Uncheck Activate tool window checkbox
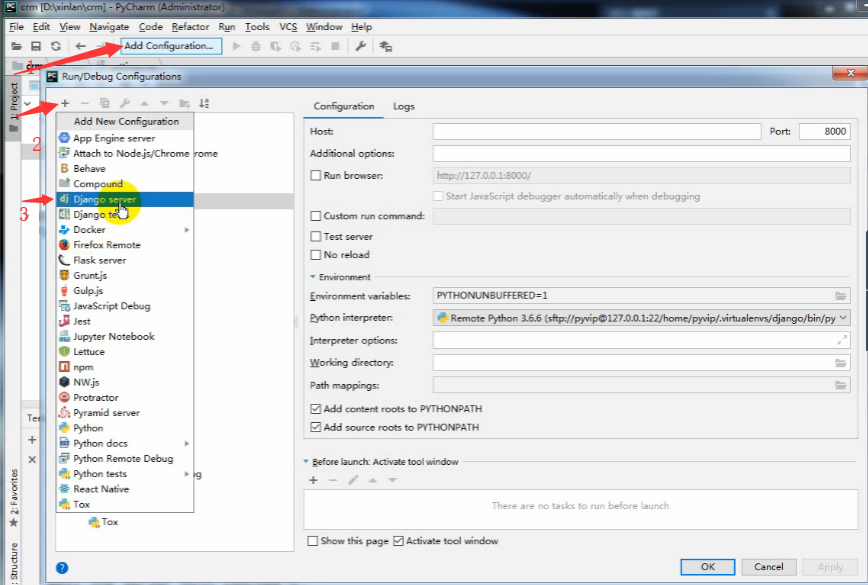The image size is (868, 585). pos(398,541)
